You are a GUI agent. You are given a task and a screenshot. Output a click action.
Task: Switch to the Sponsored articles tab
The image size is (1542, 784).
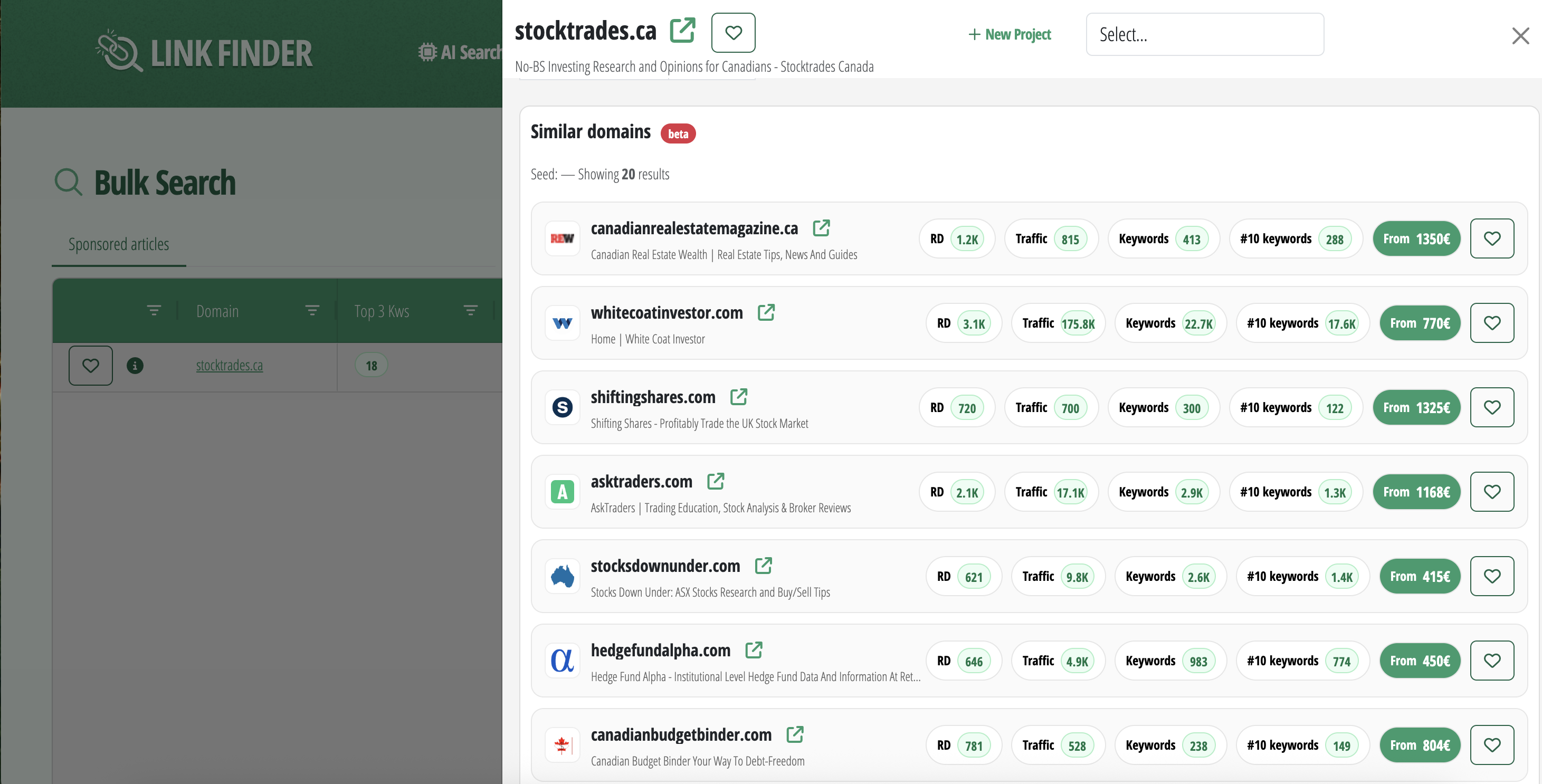point(119,244)
